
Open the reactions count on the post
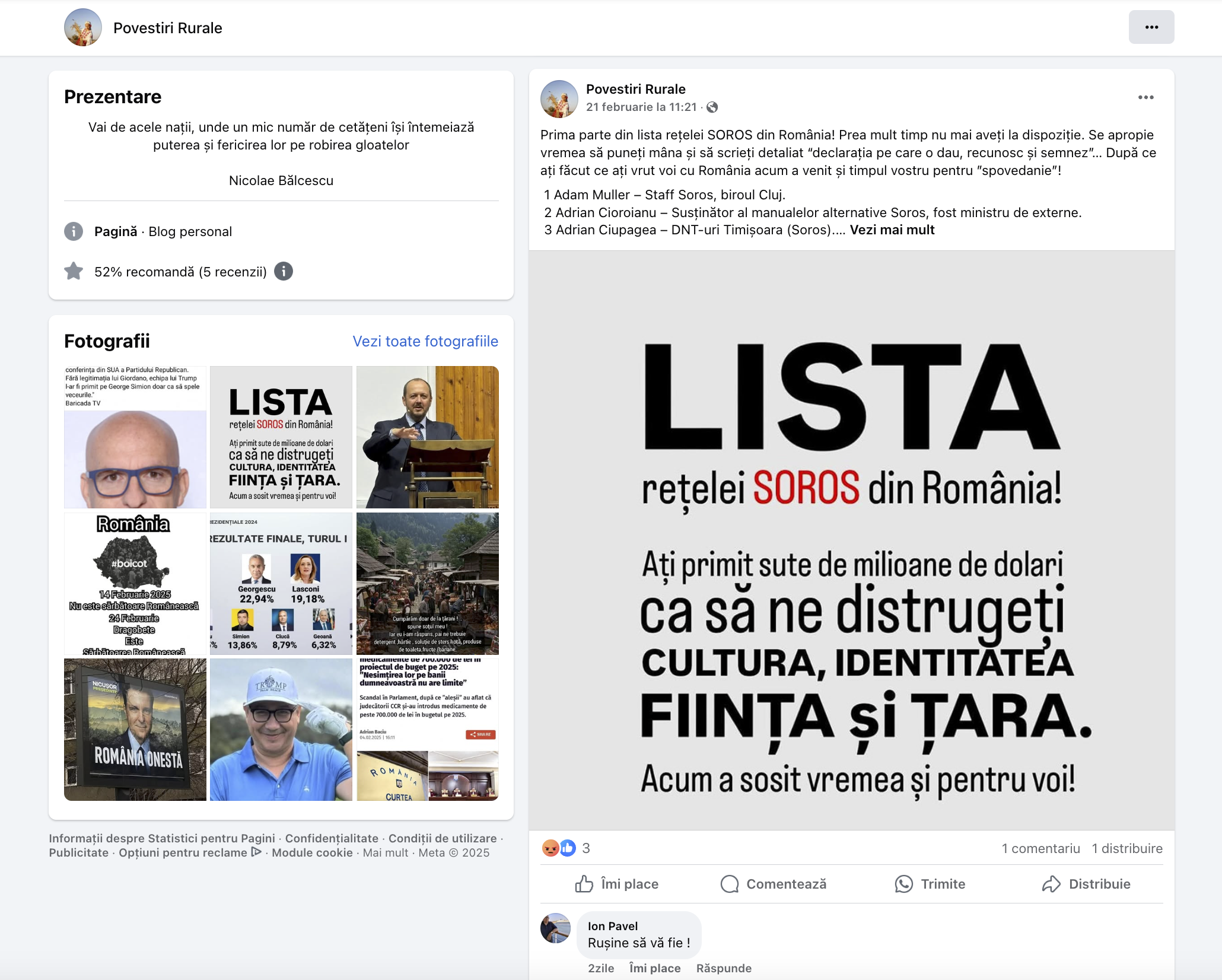coord(566,848)
